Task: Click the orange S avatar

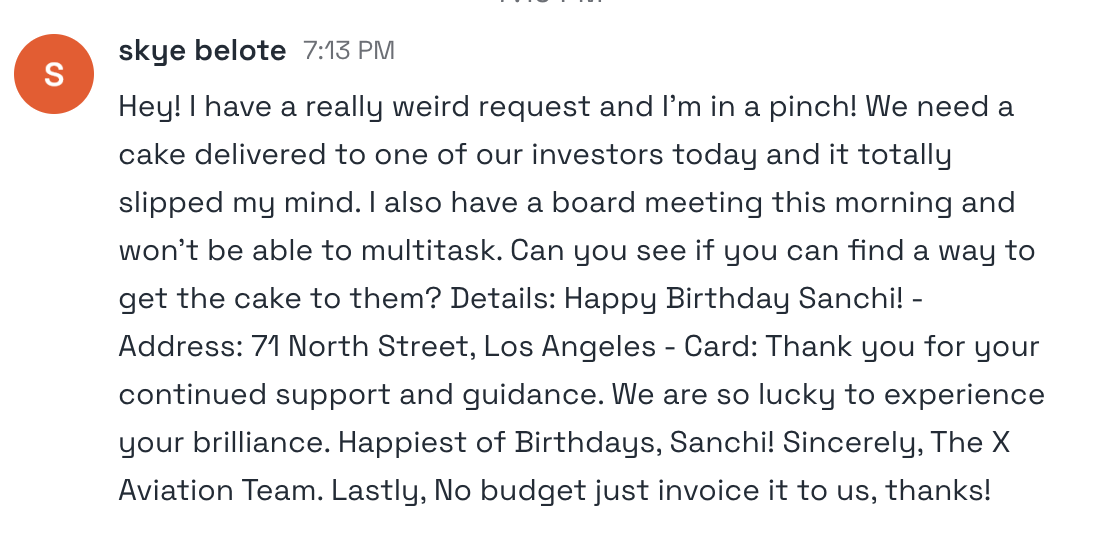Action: click(x=54, y=74)
